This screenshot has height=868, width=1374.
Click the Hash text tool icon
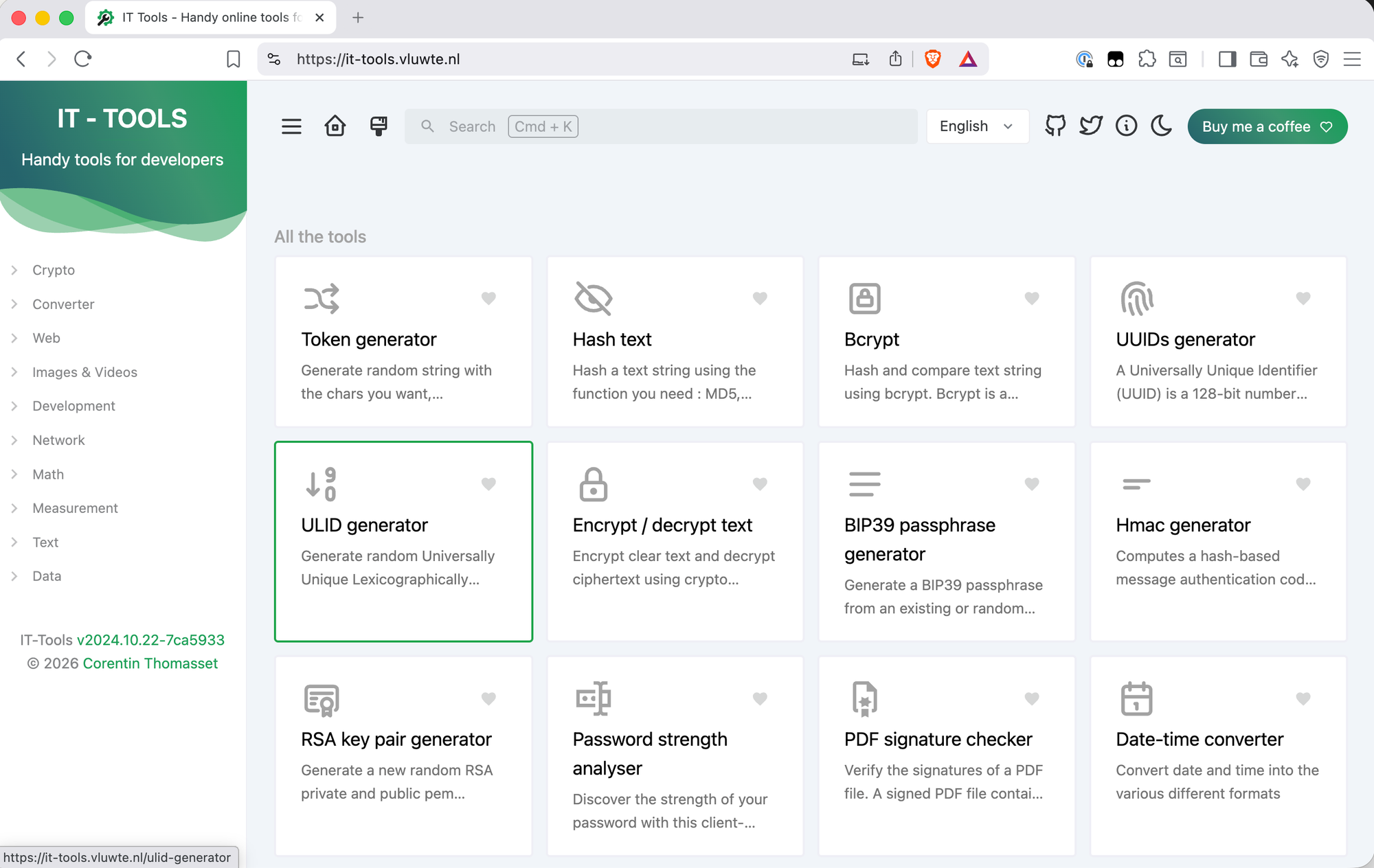[x=591, y=298]
